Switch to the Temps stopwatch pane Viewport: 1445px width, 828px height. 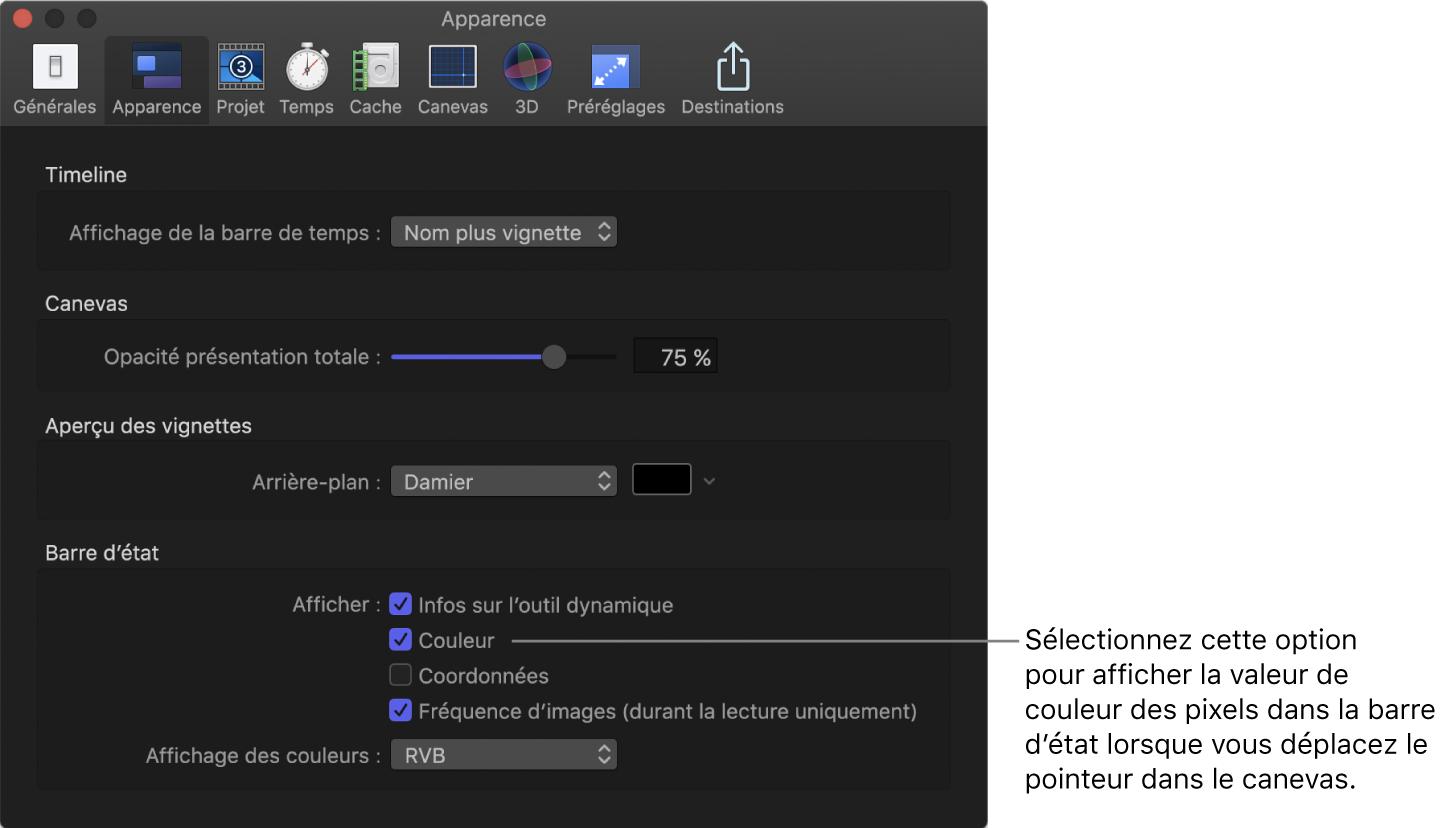(306, 80)
